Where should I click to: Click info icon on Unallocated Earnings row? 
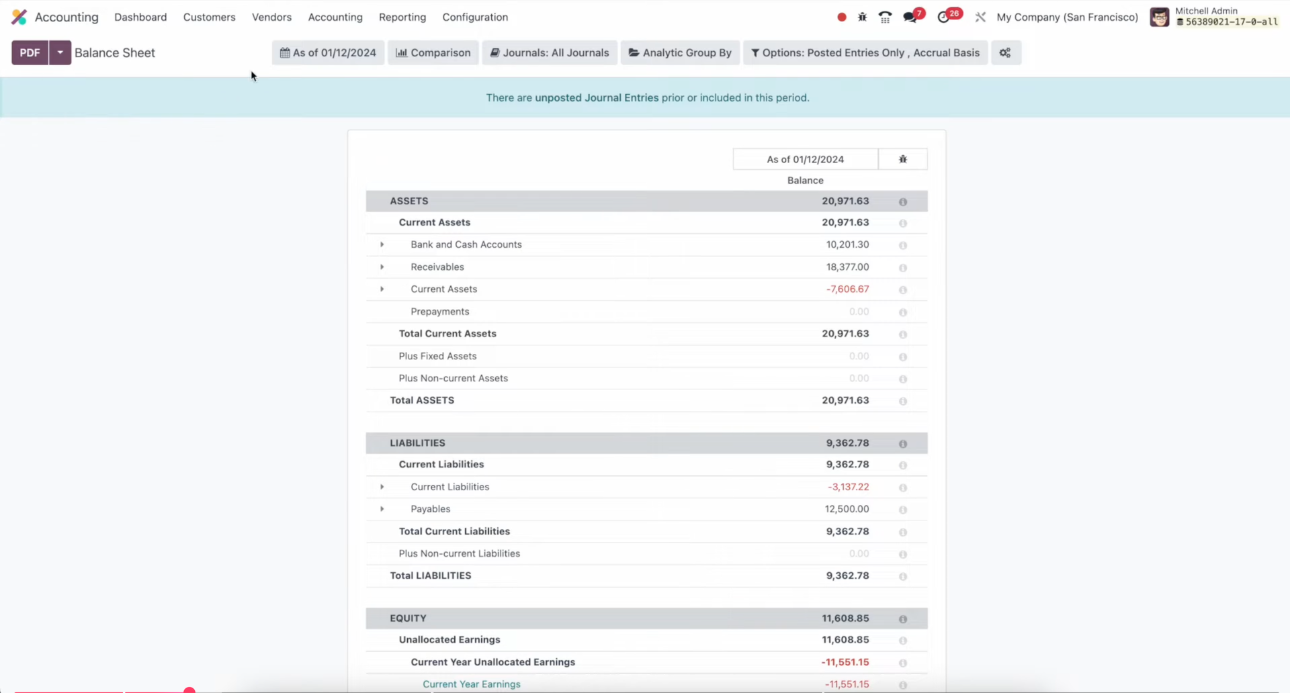903,641
